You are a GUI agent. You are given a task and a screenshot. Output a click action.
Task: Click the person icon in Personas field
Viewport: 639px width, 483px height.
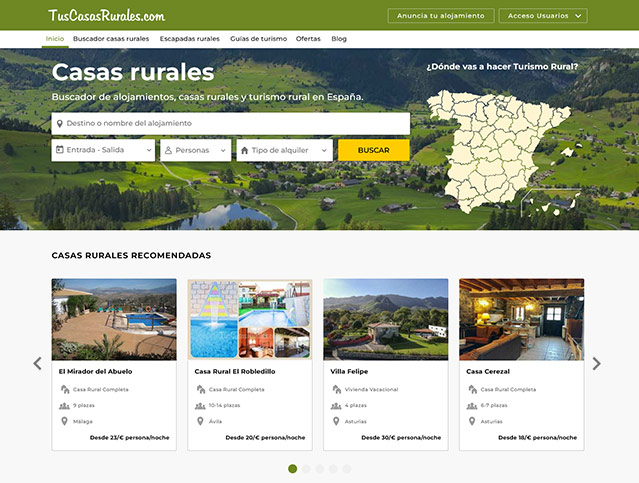(x=166, y=150)
